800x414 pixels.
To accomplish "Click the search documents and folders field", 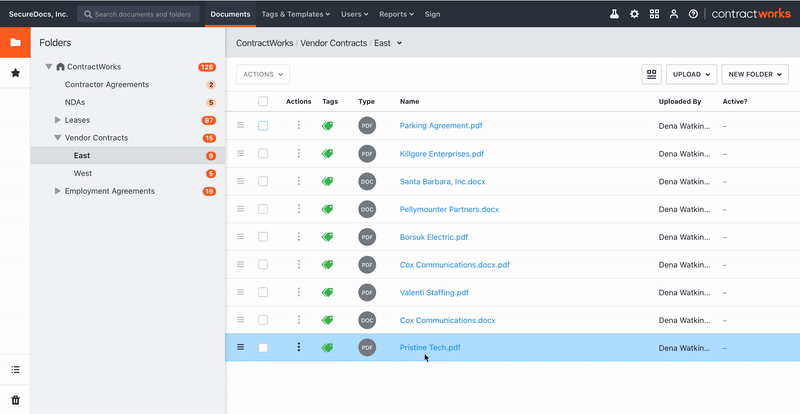I will pyautogui.click(x=138, y=14).
